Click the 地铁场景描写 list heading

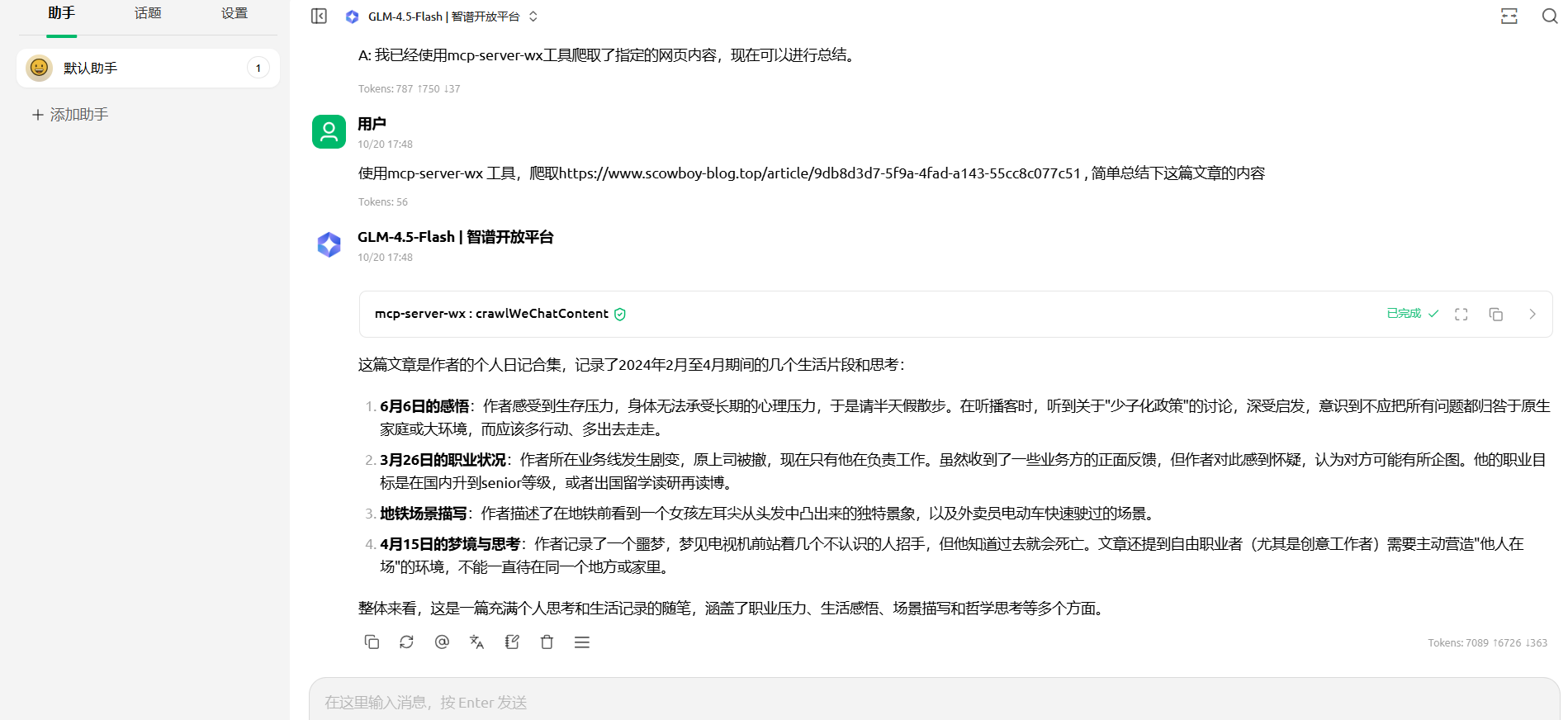(x=424, y=514)
